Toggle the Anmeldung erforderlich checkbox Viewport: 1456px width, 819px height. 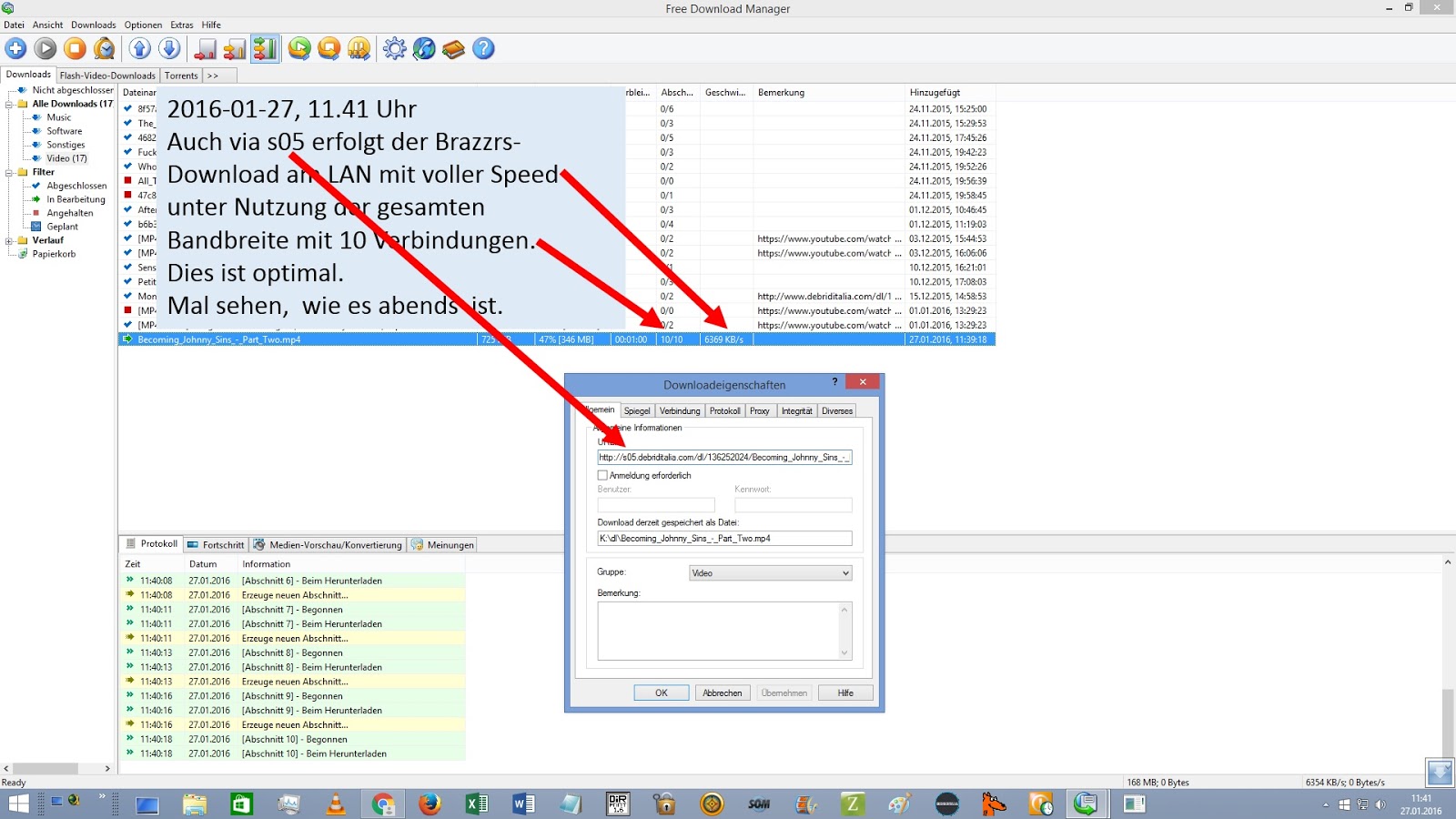tap(602, 475)
